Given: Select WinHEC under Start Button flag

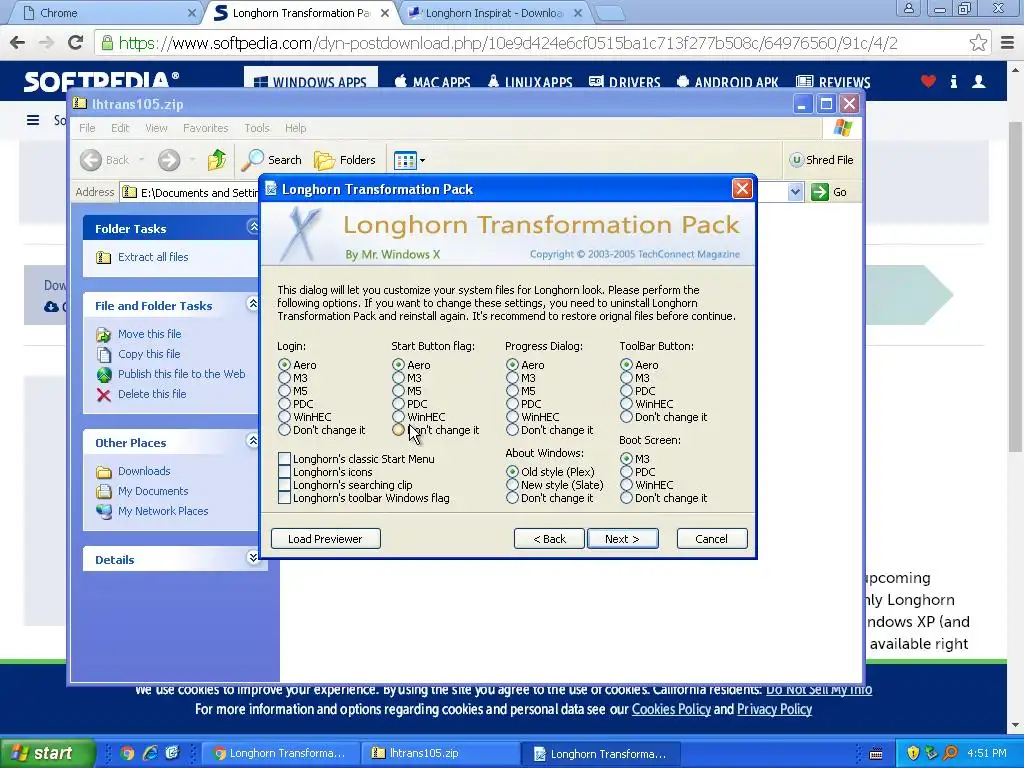Looking at the screenshot, I should tap(398, 417).
